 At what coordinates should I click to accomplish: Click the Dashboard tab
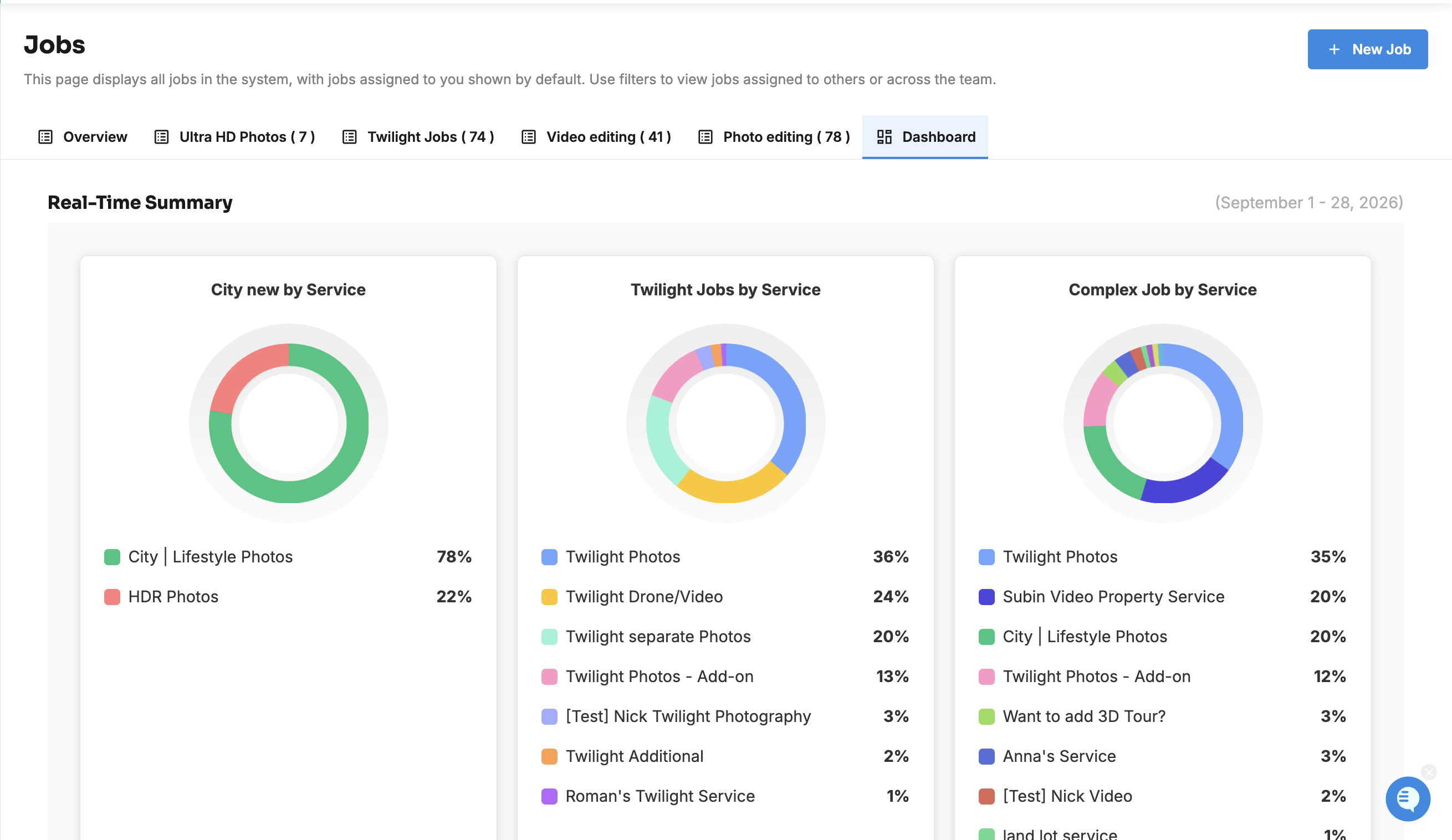coord(925,137)
